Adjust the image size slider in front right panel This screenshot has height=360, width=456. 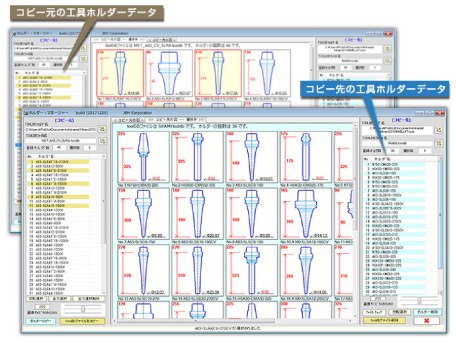[x=419, y=301]
